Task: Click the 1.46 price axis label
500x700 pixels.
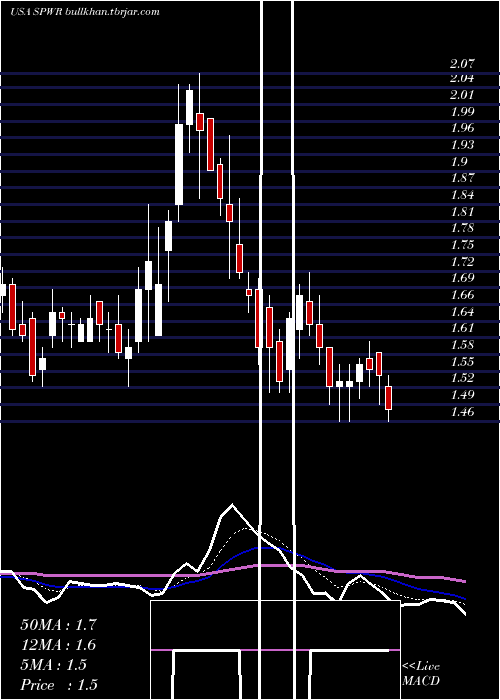Action: tap(462, 412)
